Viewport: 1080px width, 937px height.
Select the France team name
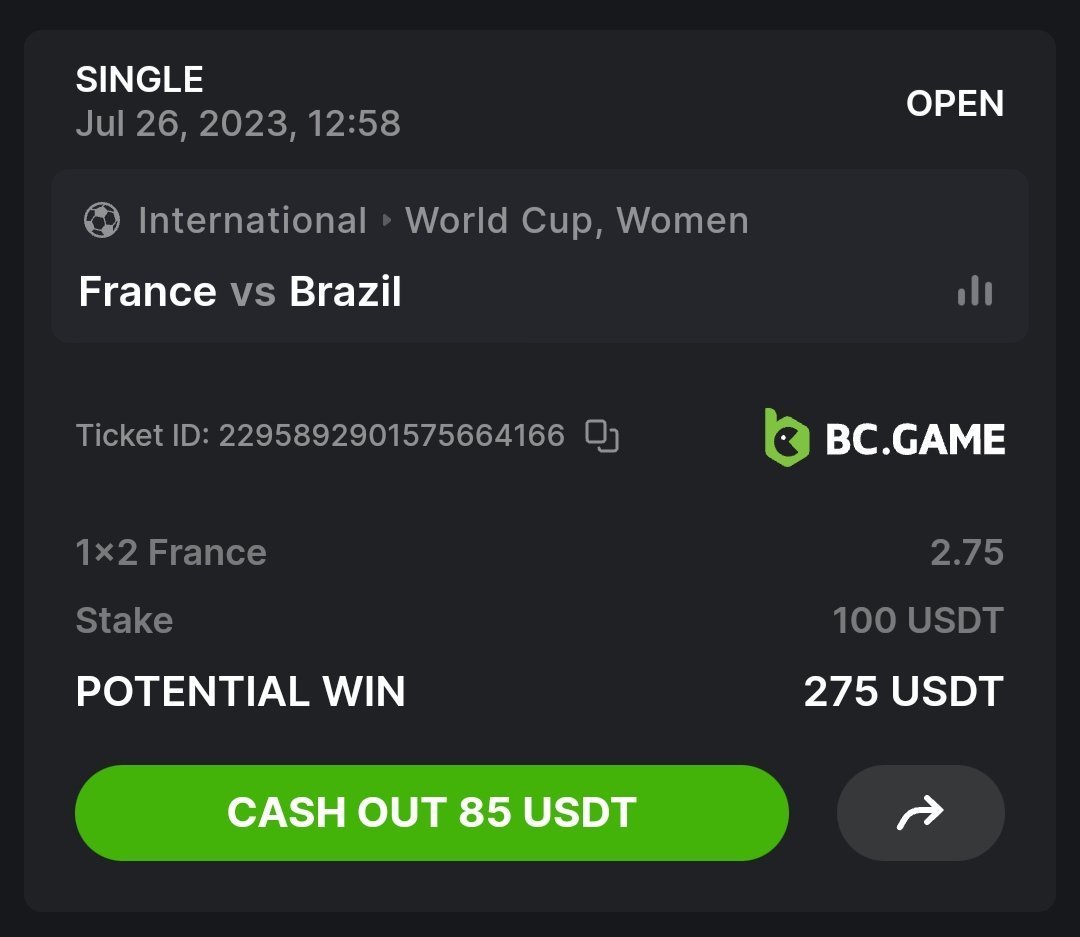[147, 292]
